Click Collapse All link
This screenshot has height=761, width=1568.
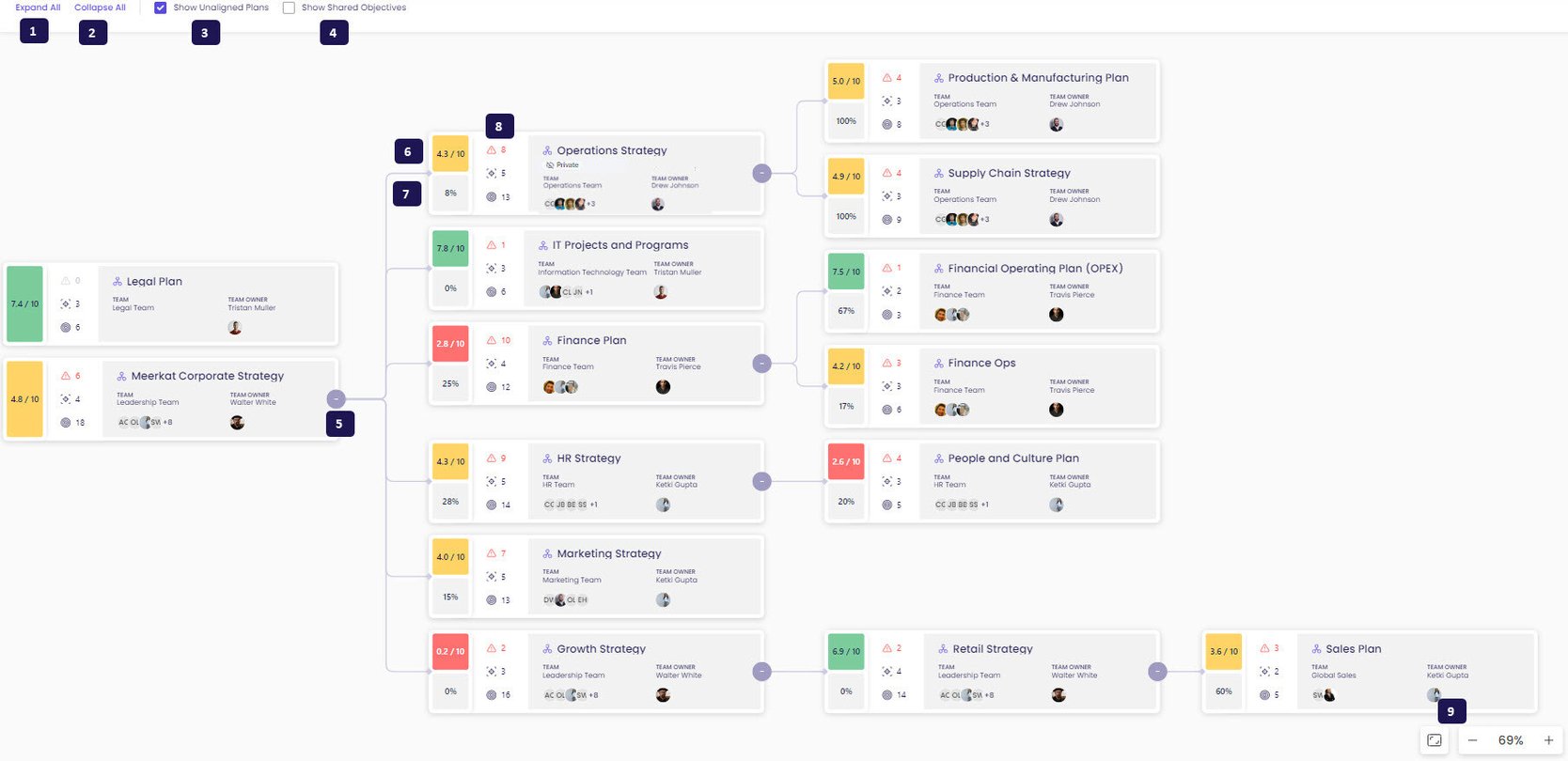[100, 8]
